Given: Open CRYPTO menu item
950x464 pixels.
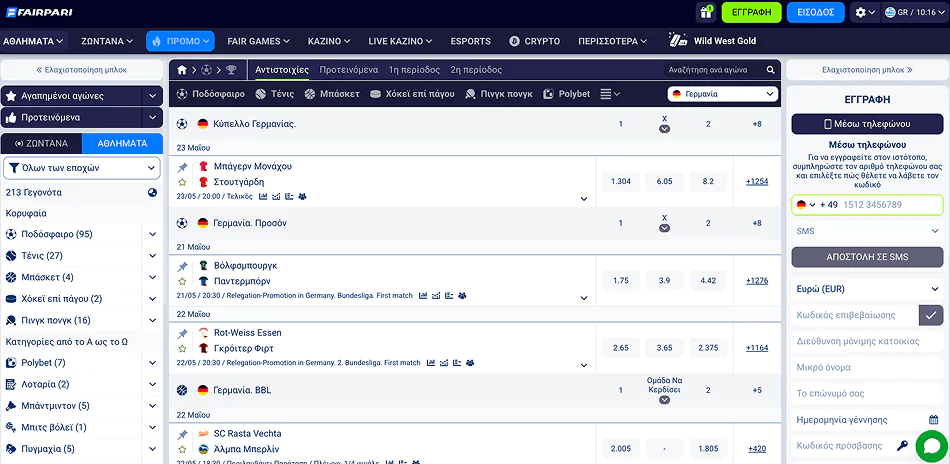Looking at the screenshot, I should point(534,41).
